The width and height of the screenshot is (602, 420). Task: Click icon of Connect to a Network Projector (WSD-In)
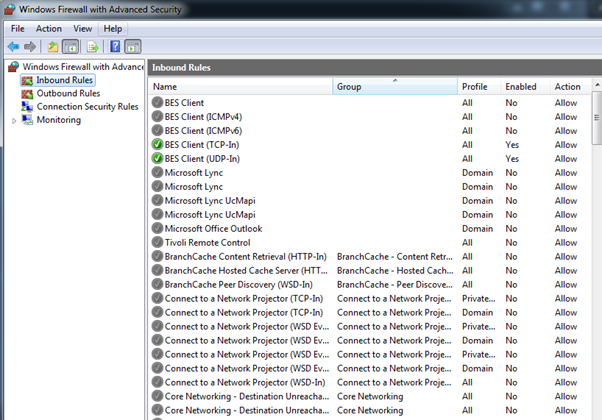(x=157, y=382)
